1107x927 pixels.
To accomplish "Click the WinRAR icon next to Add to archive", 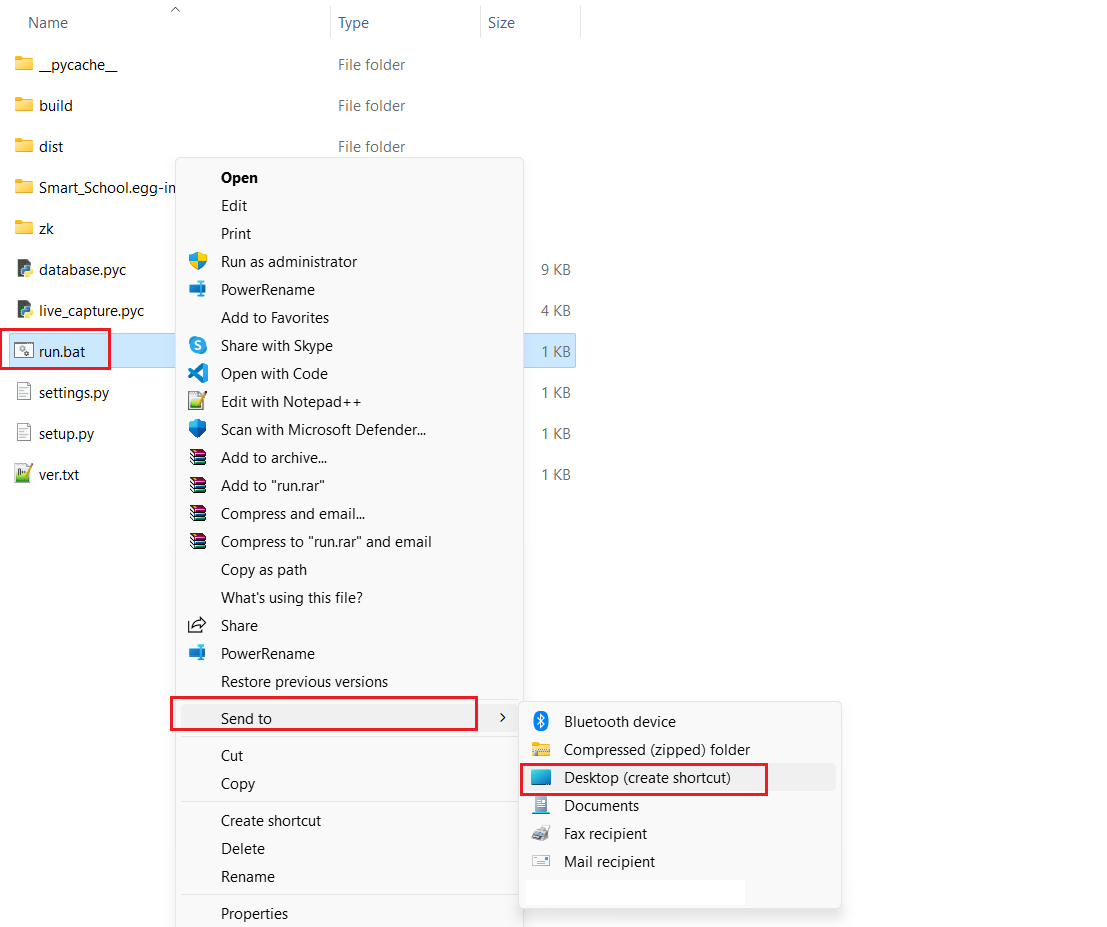I will (x=198, y=457).
